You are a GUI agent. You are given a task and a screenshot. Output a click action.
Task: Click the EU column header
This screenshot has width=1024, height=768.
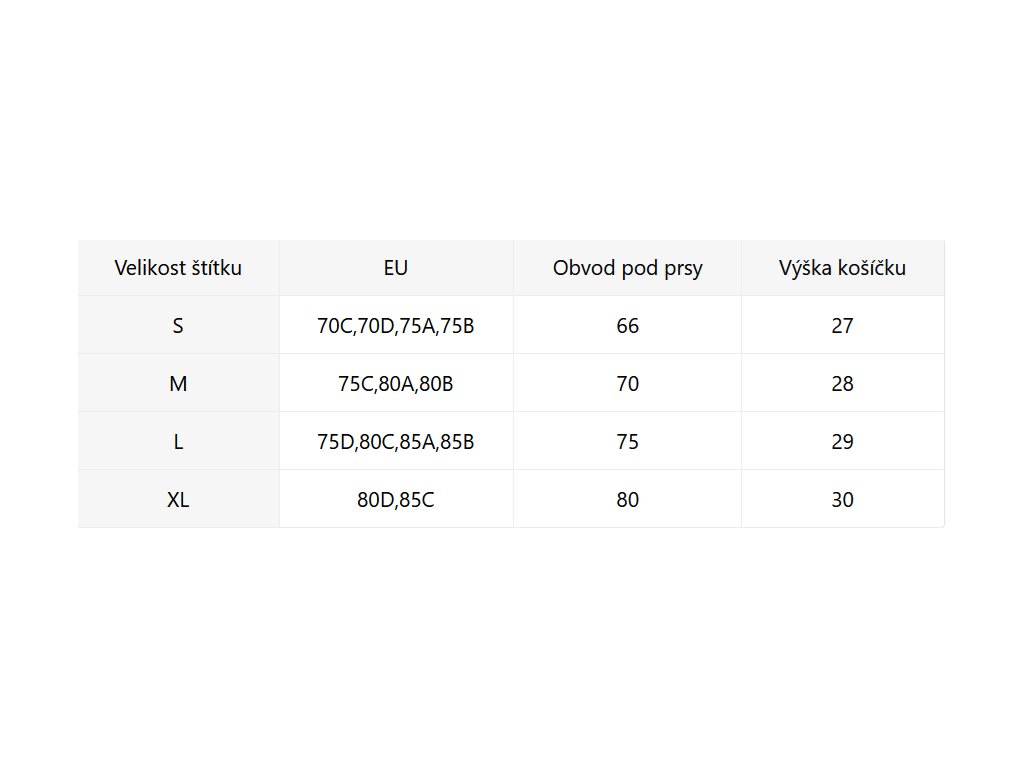click(x=396, y=268)
